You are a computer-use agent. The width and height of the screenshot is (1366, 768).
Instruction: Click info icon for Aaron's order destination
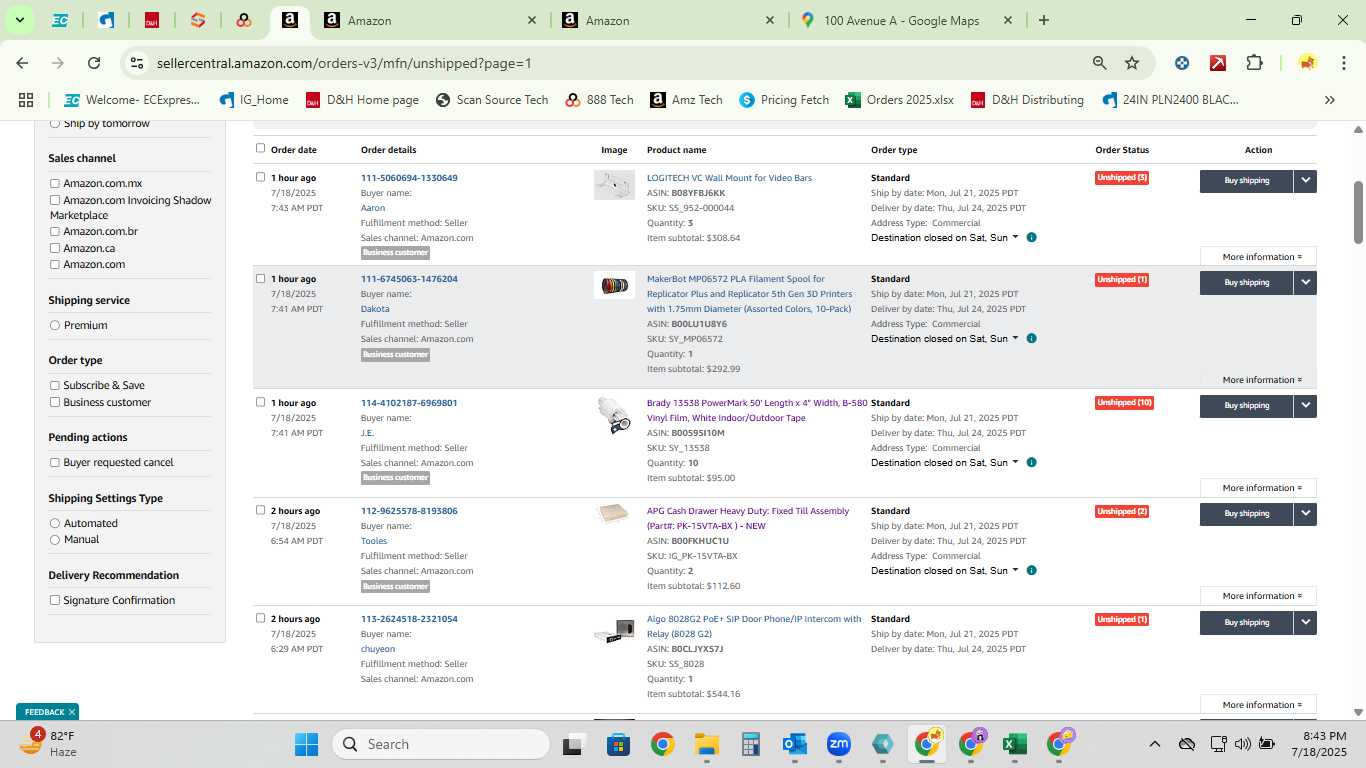point(1031,238)
